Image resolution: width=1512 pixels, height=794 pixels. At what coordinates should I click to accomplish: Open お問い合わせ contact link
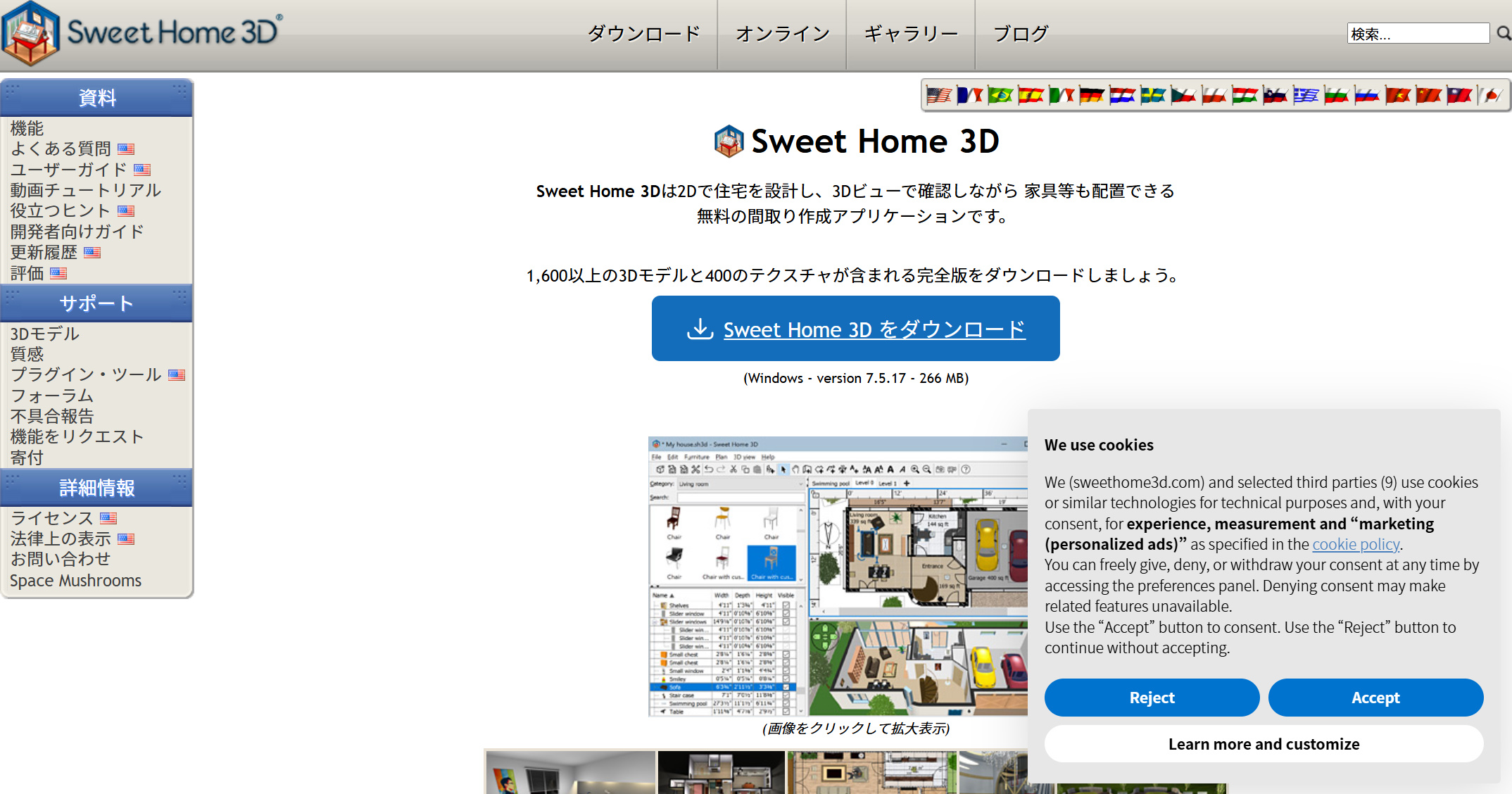(x=61, y=559)
